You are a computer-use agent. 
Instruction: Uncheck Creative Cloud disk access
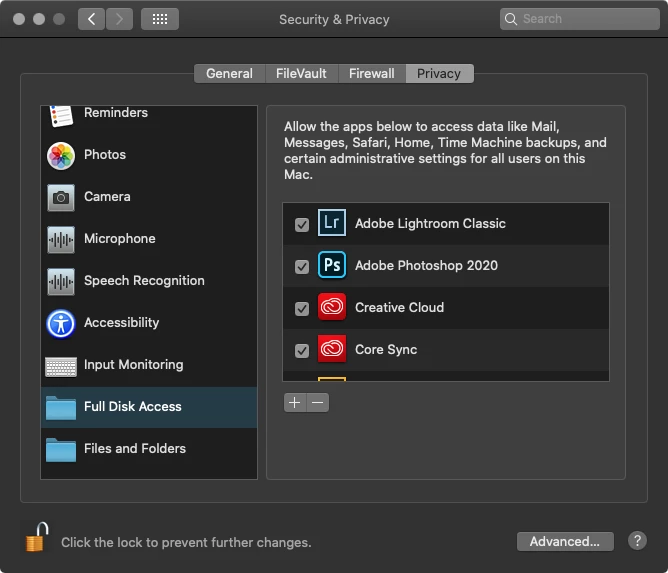pos(302,308)
